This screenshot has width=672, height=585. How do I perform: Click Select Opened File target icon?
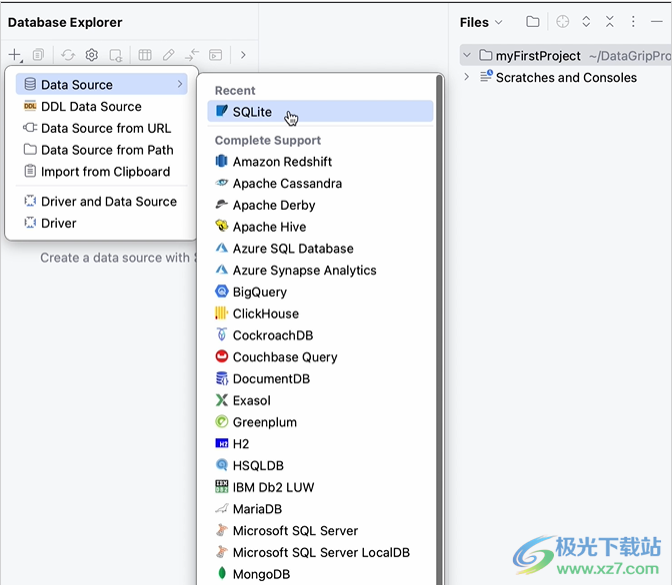(x=562, y=21)
